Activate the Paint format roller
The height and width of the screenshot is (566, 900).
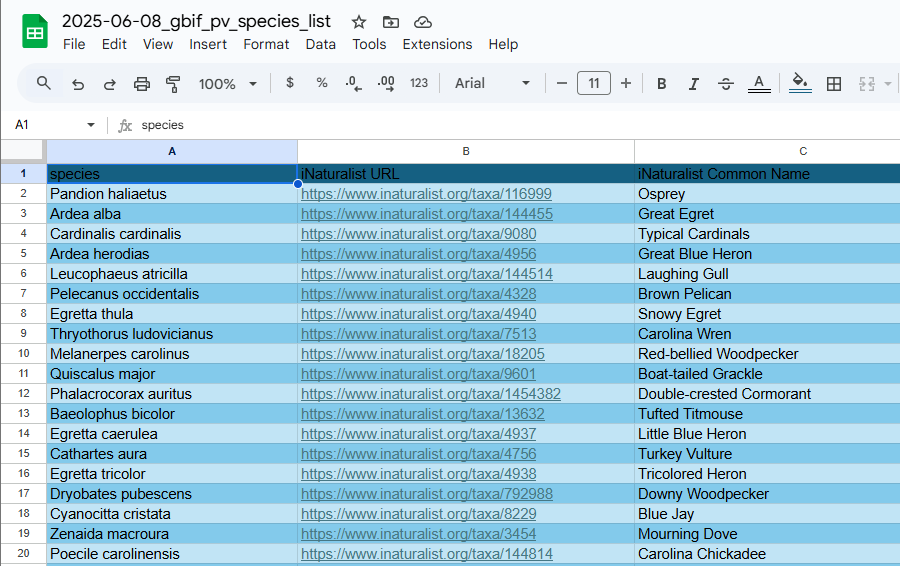173,84
